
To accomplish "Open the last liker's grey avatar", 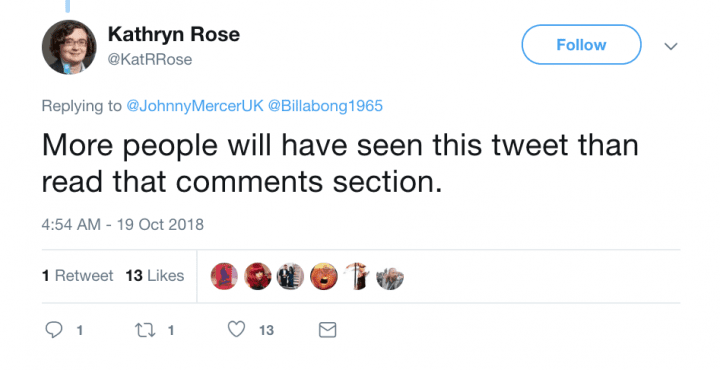I will [x=390, y=276].
